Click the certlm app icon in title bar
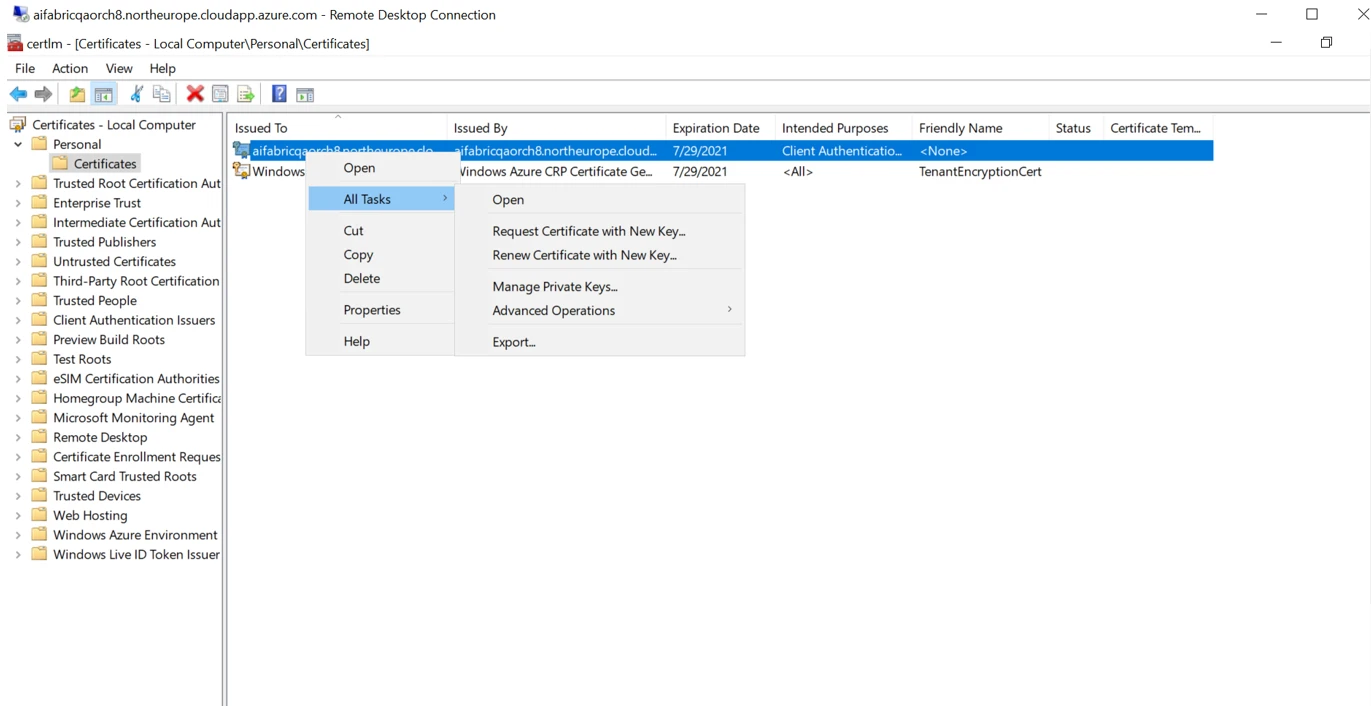The image size is (1371, 706). 15,43
